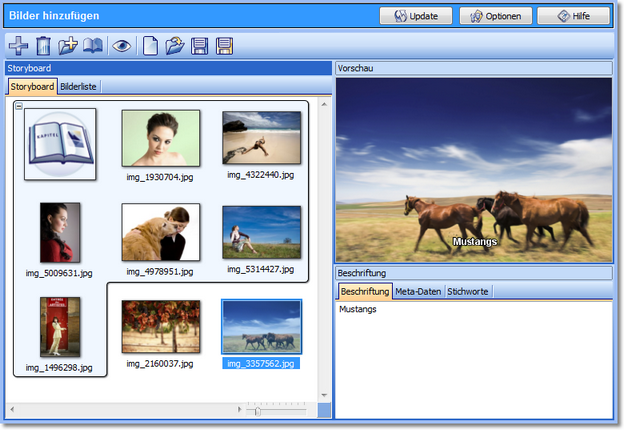The image size is (624, 430).
Task: Open the Stichworte tab
Action: tap(469, 291)
